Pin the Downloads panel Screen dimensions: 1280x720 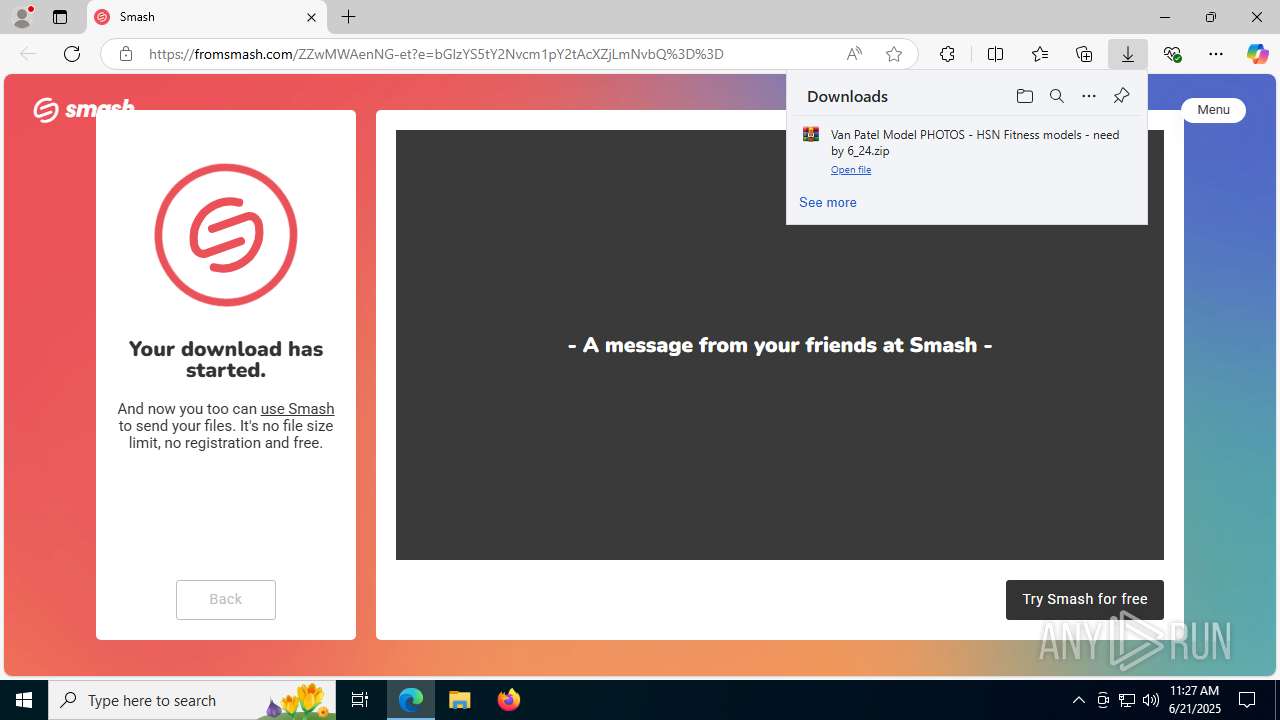(1121, 96)
